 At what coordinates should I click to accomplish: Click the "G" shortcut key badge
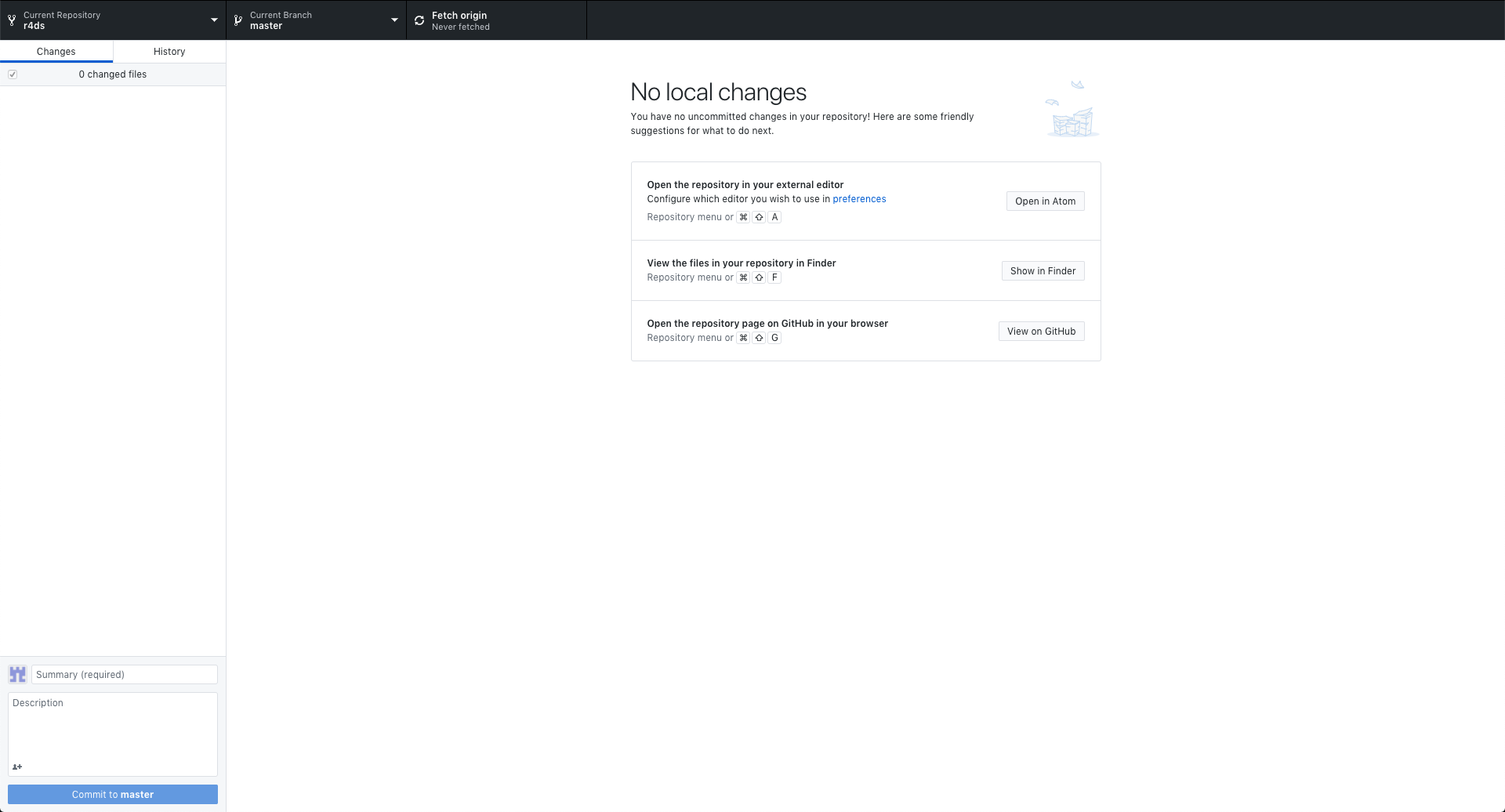pos(774,338)
